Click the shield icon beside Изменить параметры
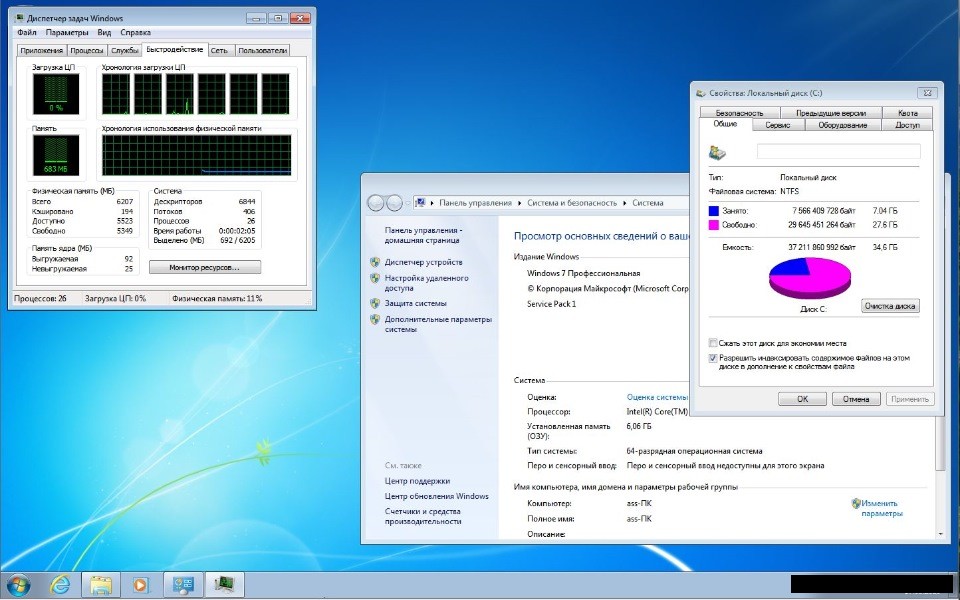This screenshot has height=600, width=960. tap(856, 503)
